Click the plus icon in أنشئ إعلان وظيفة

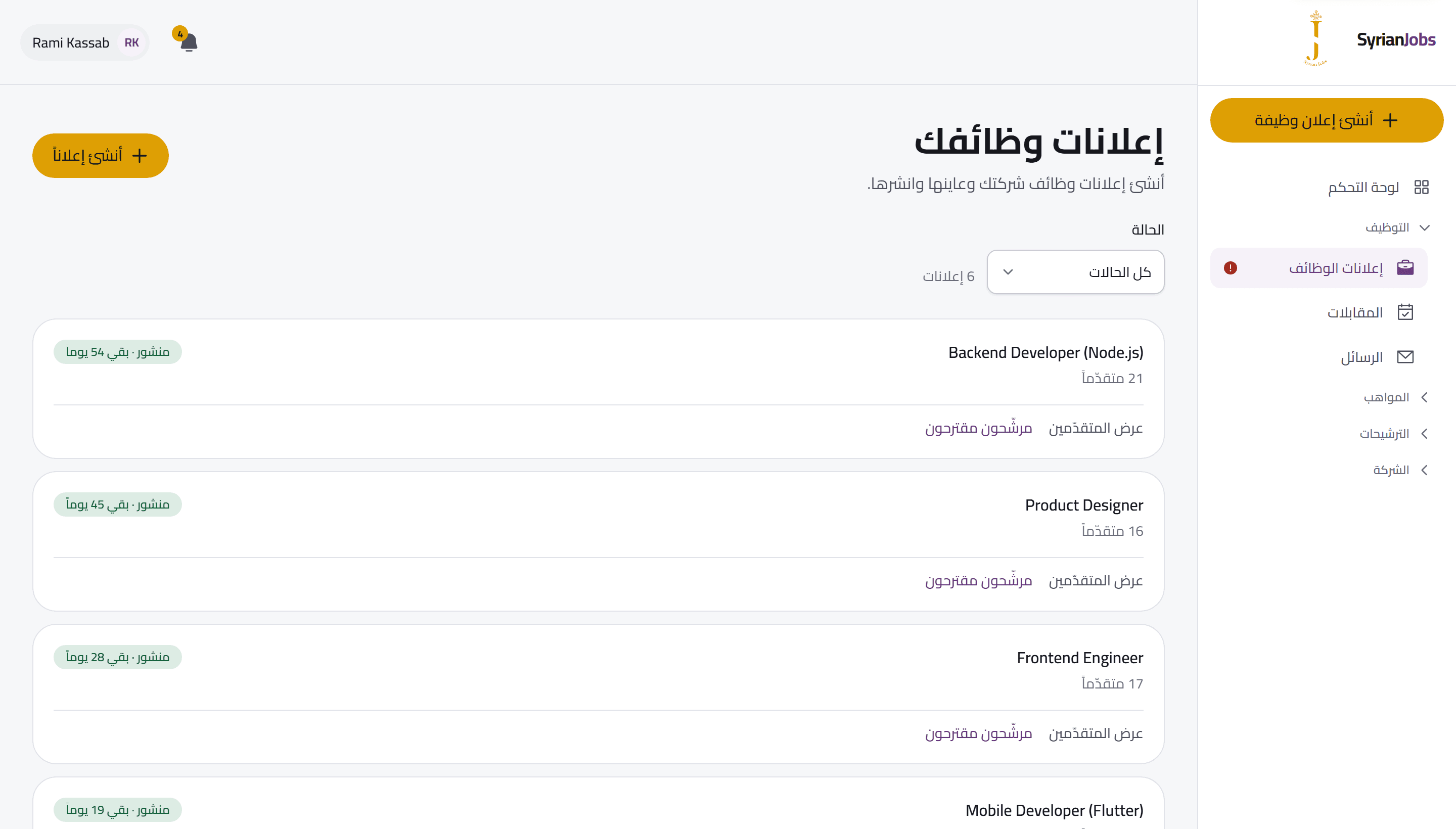coord(1390,120)
